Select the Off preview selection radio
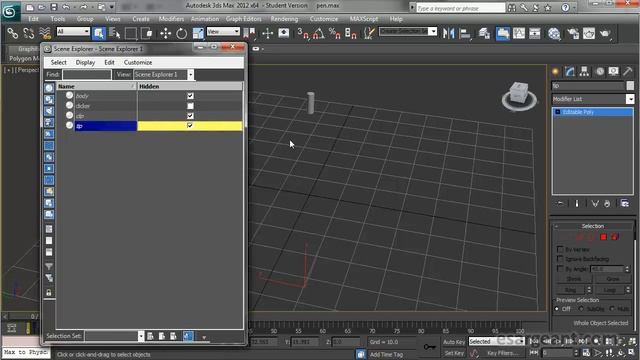640x360 pixels. pyautogui.click(x=557, y=309)
